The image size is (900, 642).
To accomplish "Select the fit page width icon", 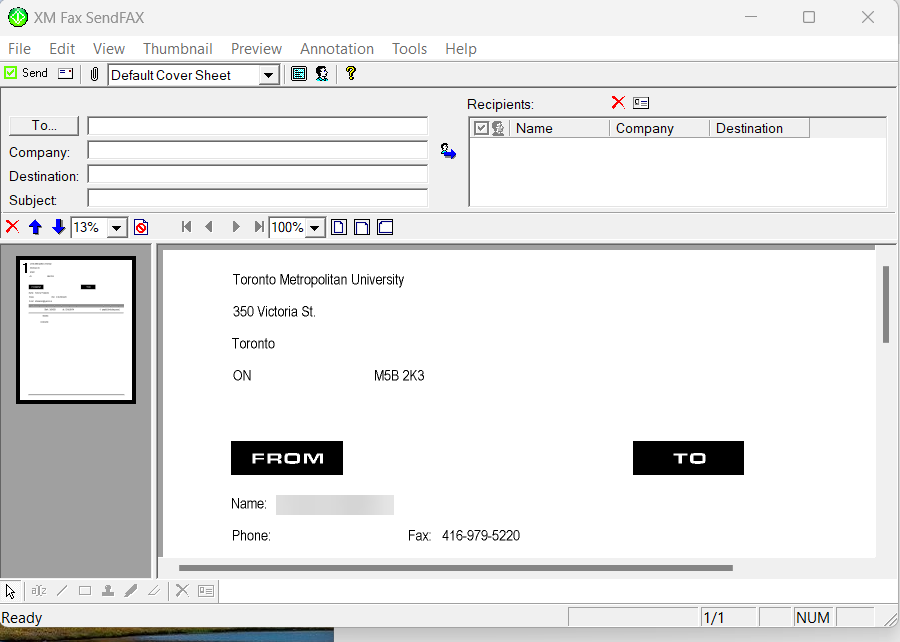I will [x=362, y=227].
